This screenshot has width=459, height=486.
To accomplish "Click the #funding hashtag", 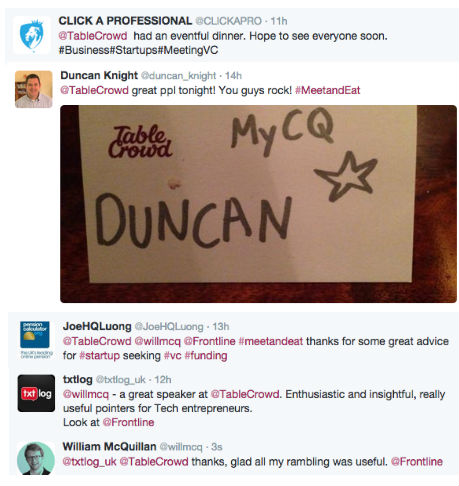I will tap(206, 356).
